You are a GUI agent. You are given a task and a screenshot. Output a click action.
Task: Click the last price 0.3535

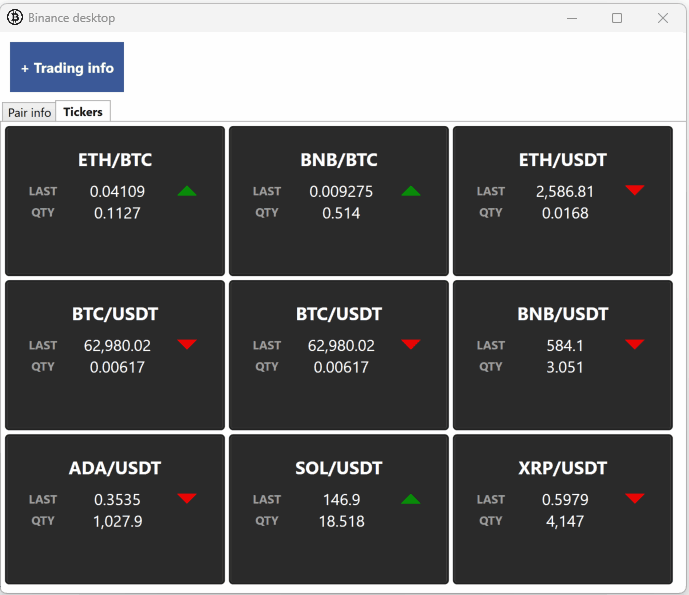117,500
